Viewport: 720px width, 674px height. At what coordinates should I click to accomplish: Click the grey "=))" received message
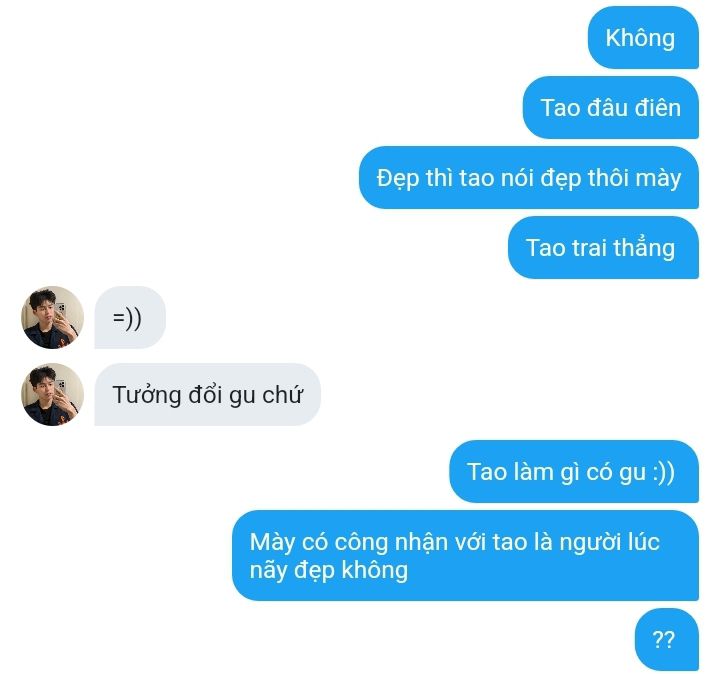tap(130, 317)
